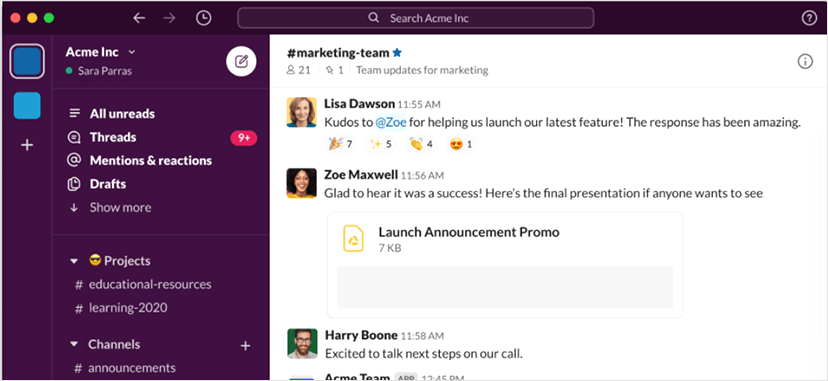Open Harry Boone's avatar
The width and height of the screenshot is (828, 381).
click(x=302, y=344)
